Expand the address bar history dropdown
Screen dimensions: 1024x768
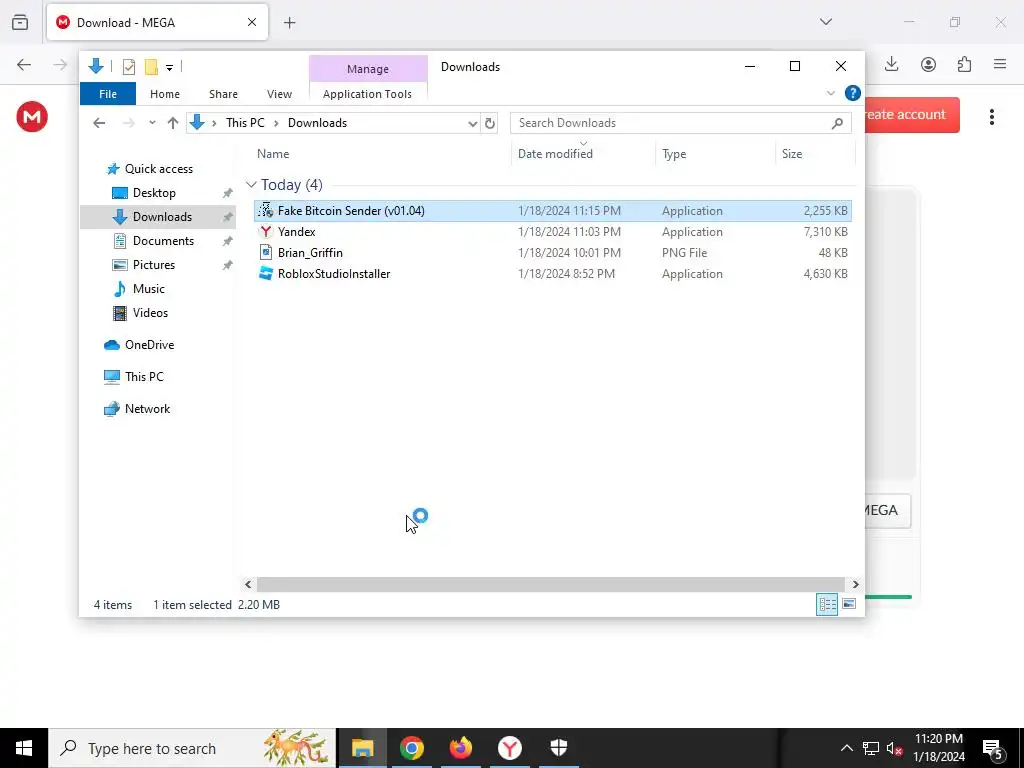click(473, 123)
